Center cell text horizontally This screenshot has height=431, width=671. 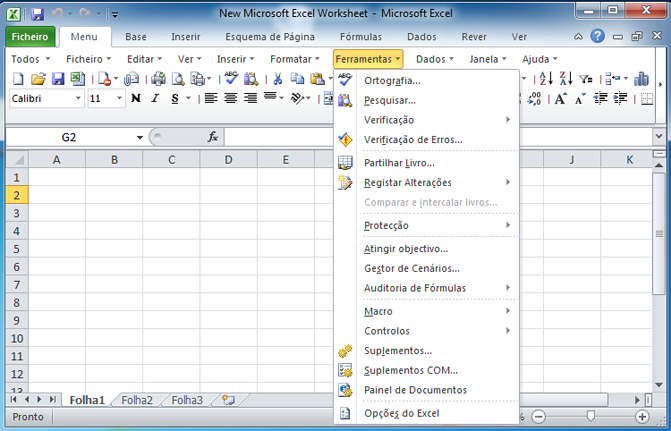click(x=231, y=98)
